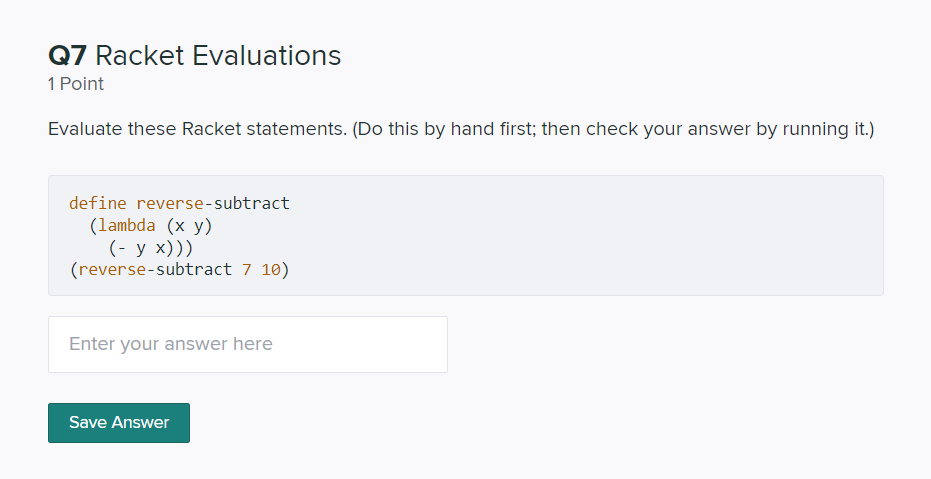Save the answer with Save Answer button
Image resolution: width=931 pixels, height=479 pixels.
(119, 423)
